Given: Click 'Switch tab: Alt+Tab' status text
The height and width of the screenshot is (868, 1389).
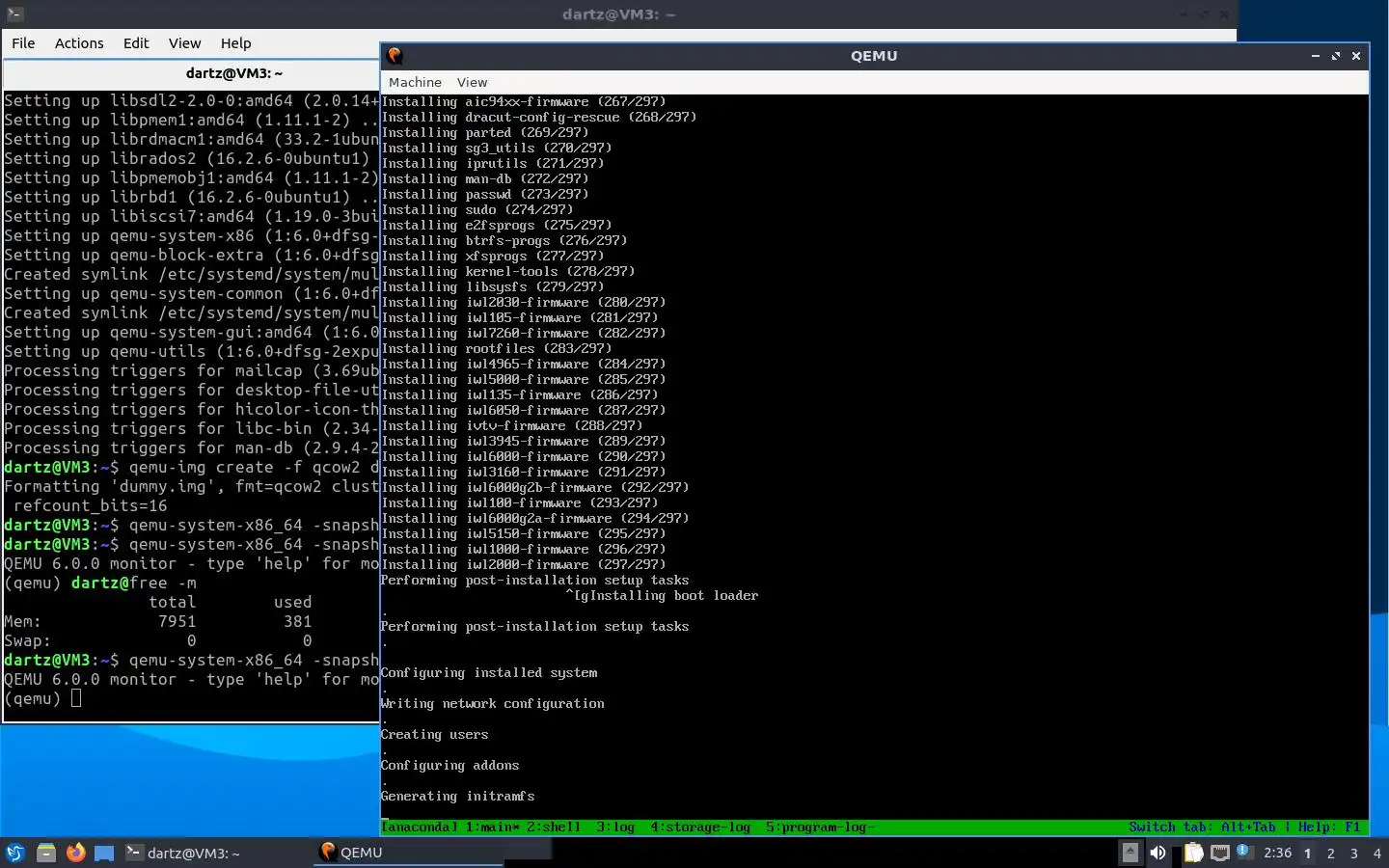Looking at the screenshot, I should click(1202, 827).
